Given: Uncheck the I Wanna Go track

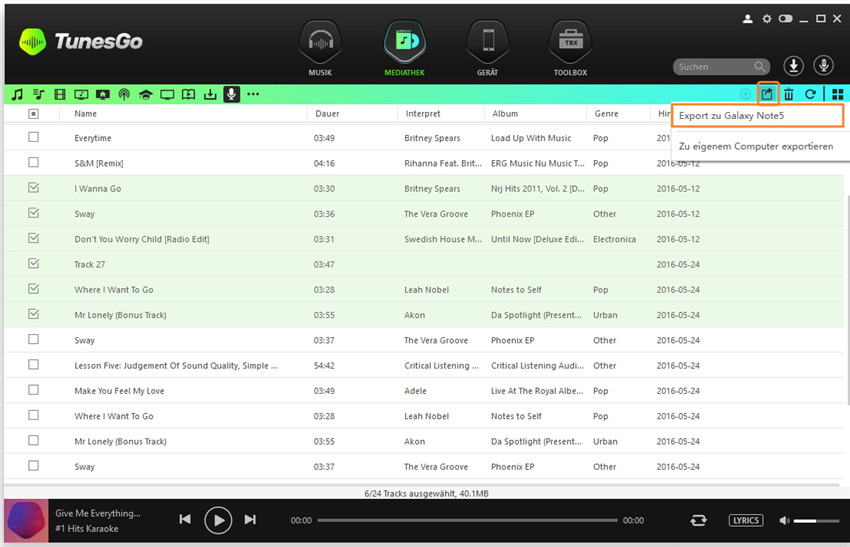Looking at the screenshot, I should 33,187.
